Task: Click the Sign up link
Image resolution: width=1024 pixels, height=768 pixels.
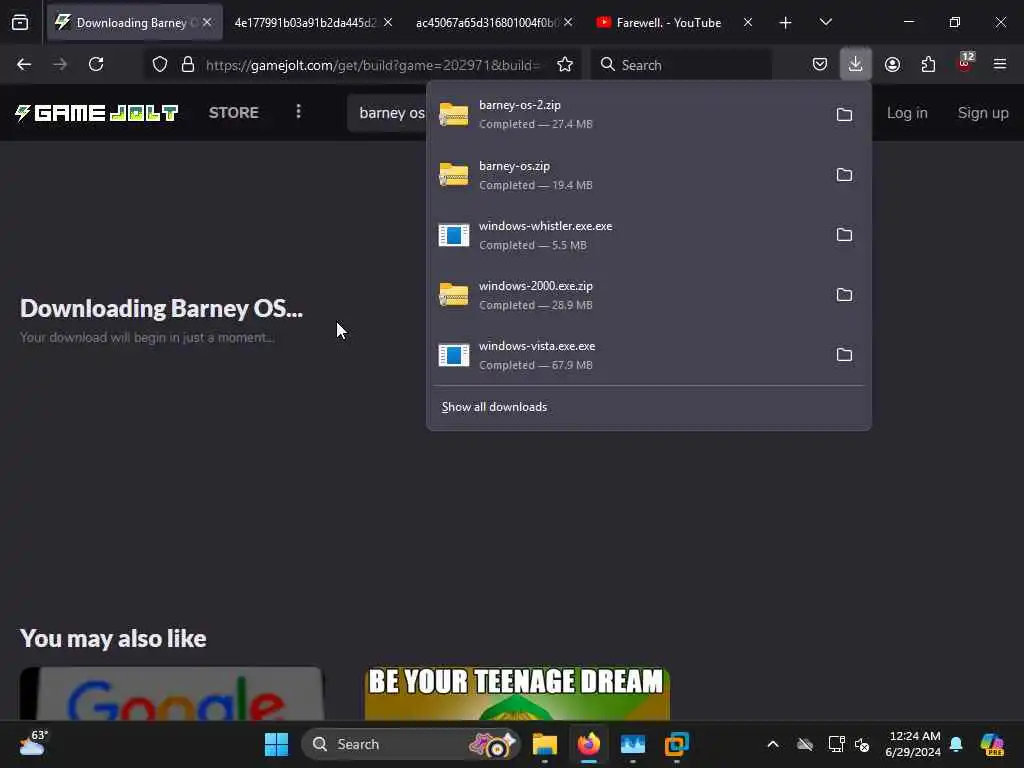Action: (983, 113)
